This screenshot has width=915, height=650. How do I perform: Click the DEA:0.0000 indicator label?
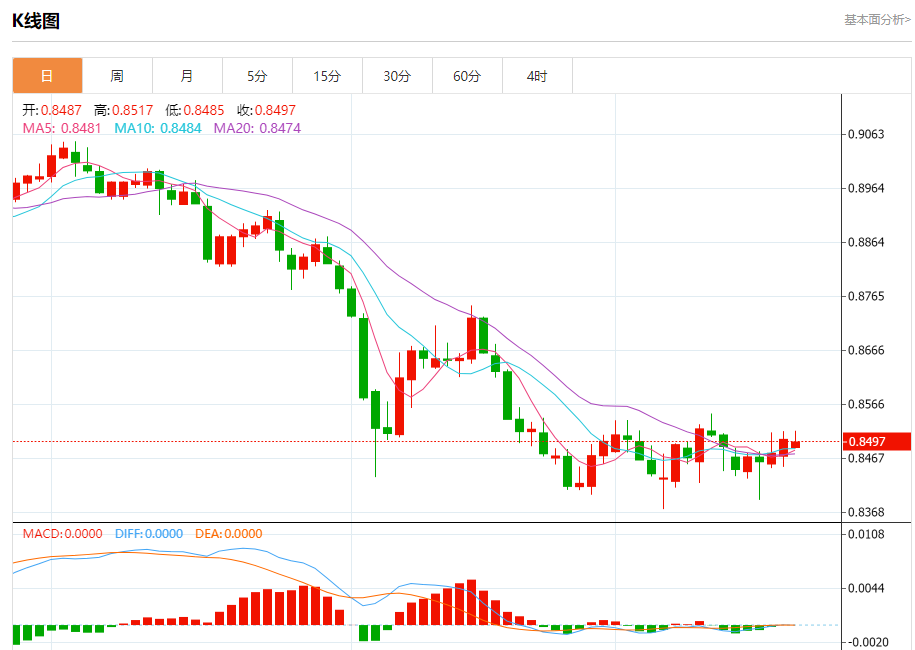[x=229, y=534]
